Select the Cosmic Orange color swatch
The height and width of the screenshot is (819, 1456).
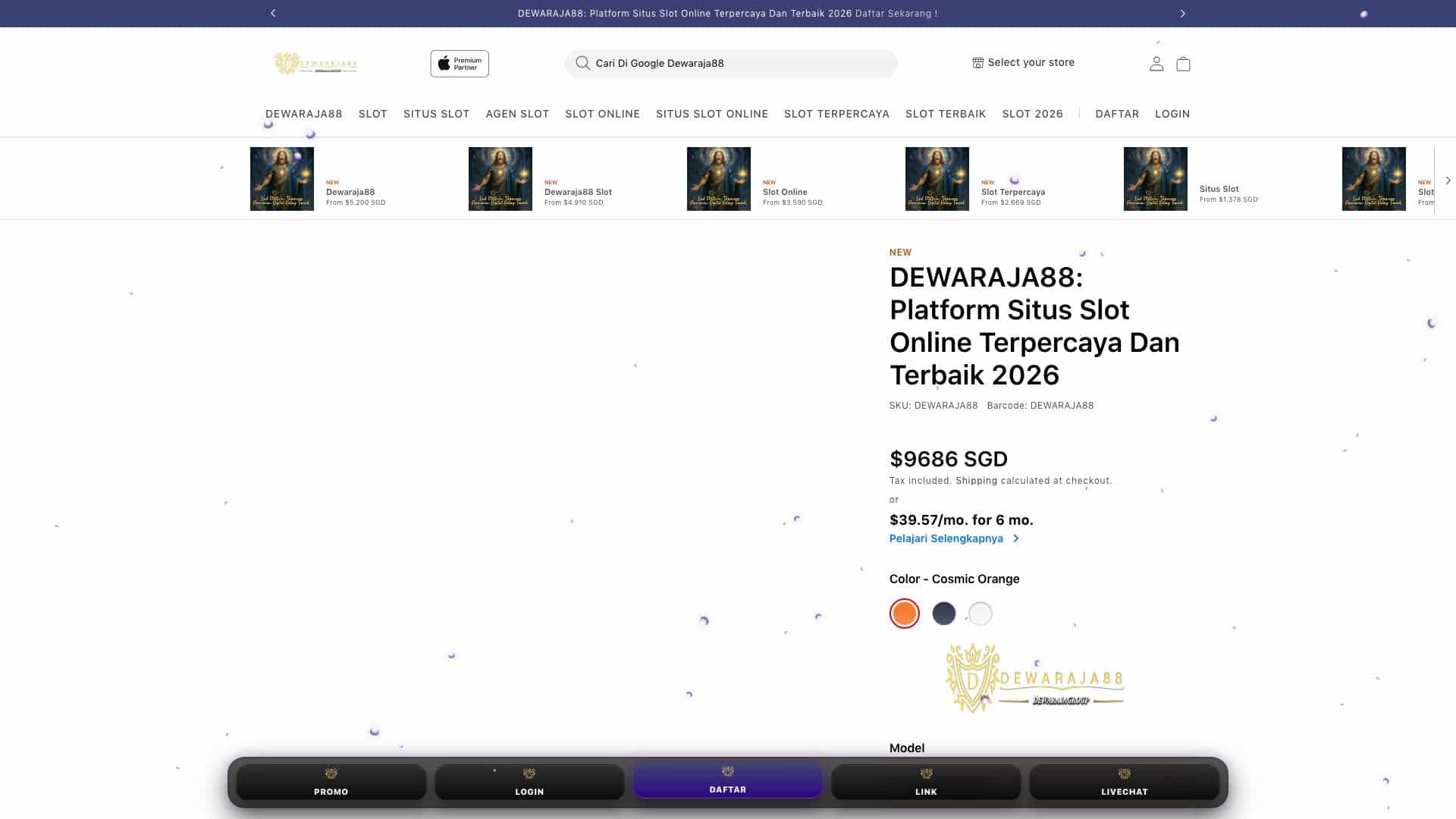tap(904, 613)
